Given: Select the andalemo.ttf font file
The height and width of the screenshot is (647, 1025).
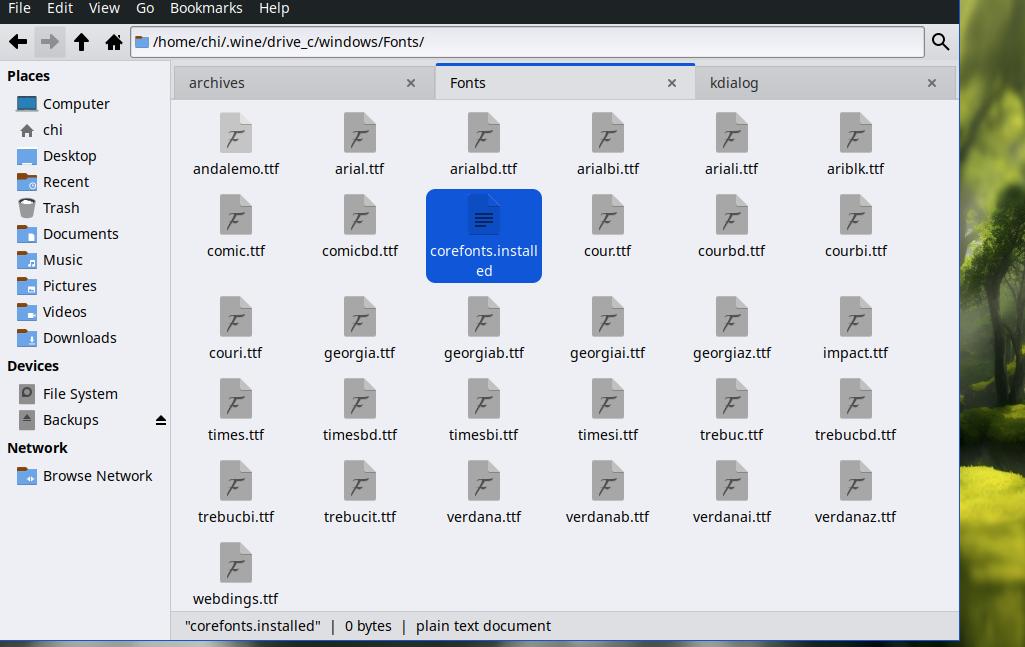Looking at the screenshot, I should [235, 144].
